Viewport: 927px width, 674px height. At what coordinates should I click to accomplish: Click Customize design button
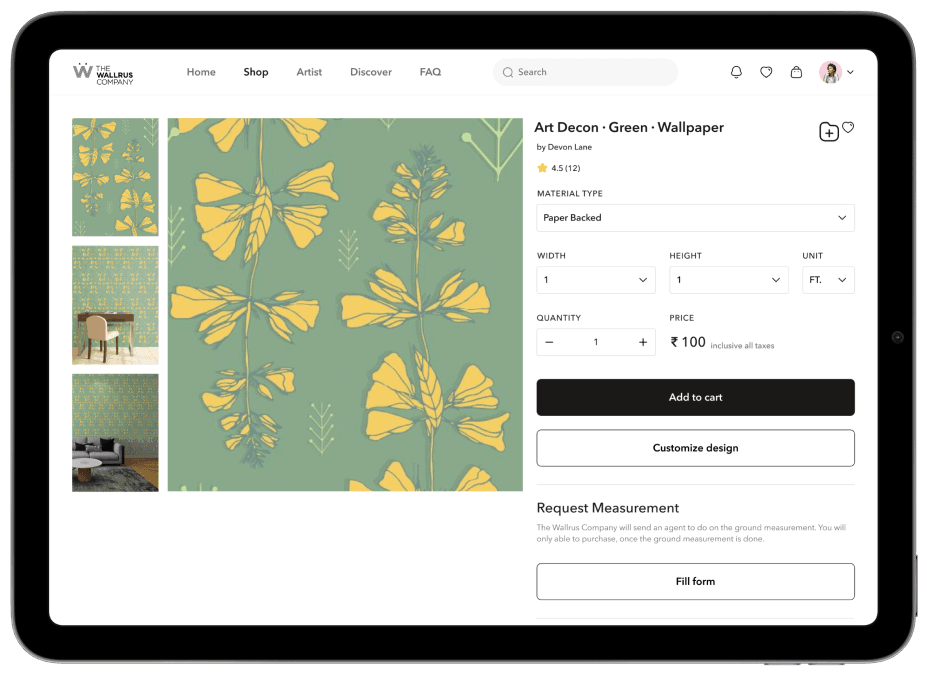click(x=695, y=448)
